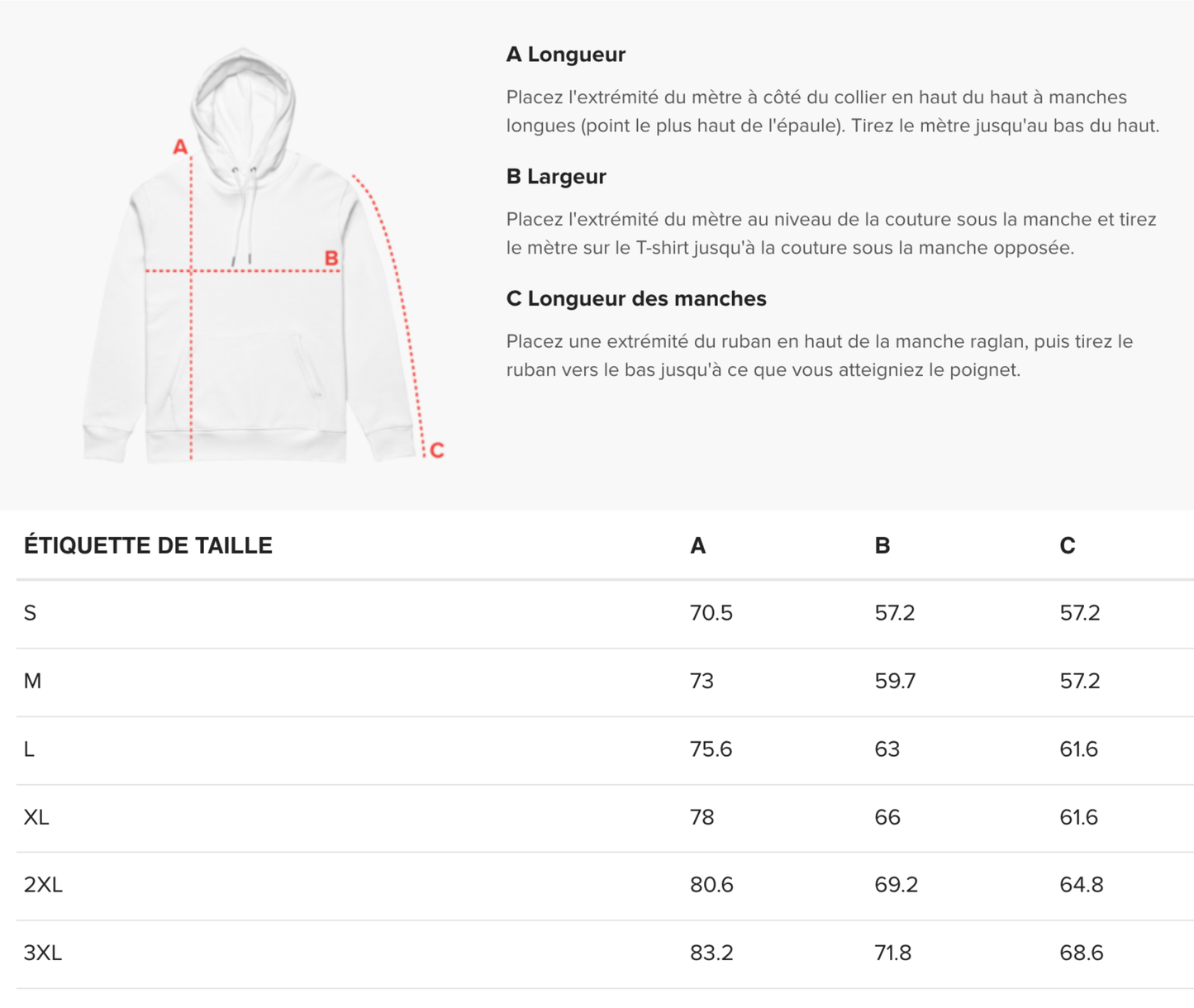Select the "A Longueur" heading
Viewport: 1194px width, 1008px height.
tap(566, 55)
